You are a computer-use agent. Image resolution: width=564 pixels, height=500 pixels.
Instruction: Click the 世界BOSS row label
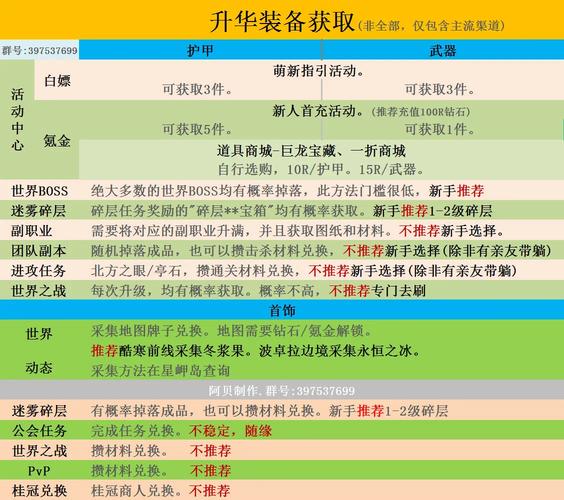(40, 191)
